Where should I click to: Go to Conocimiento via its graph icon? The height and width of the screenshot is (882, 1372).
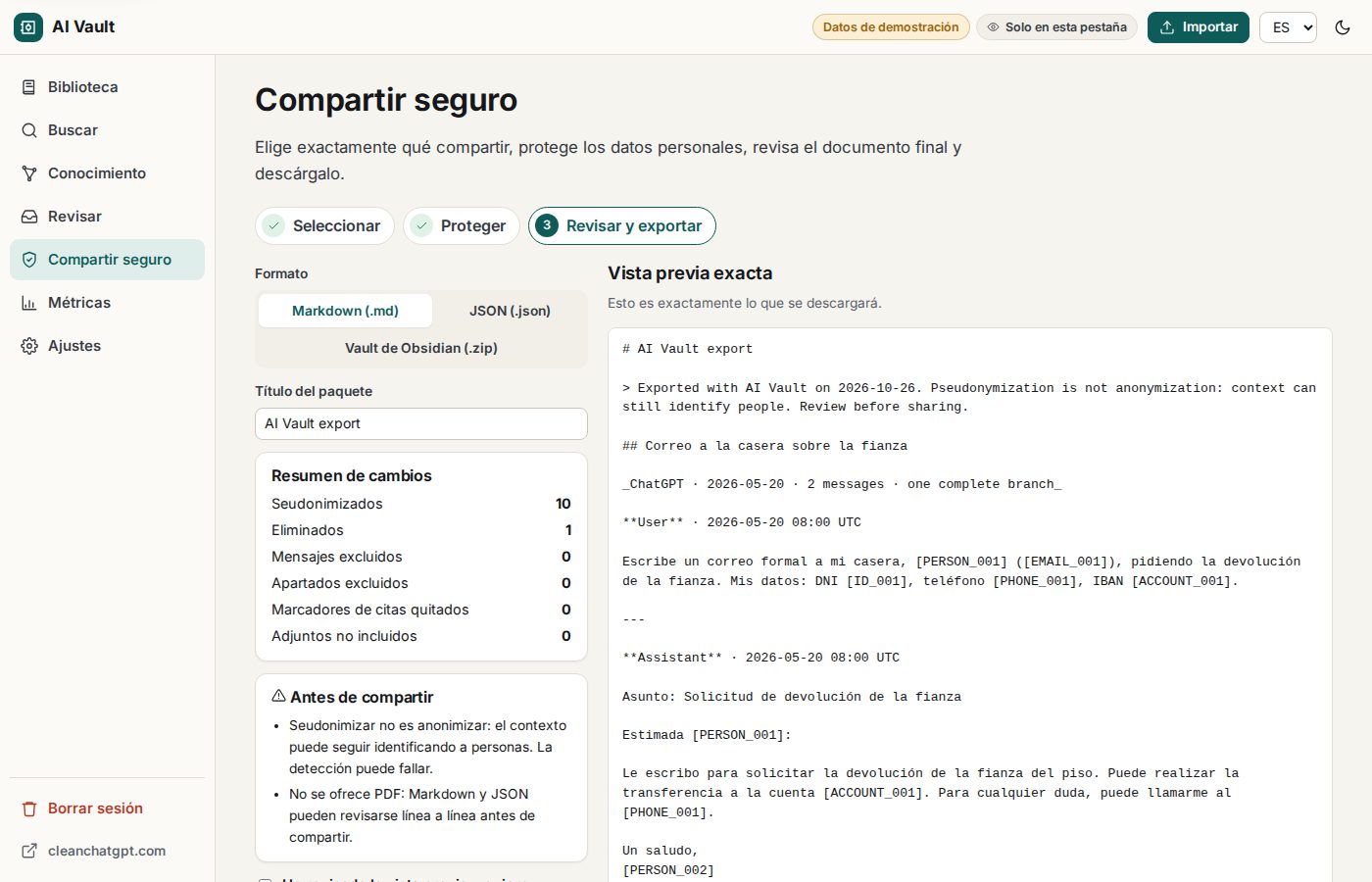[29, 173]
